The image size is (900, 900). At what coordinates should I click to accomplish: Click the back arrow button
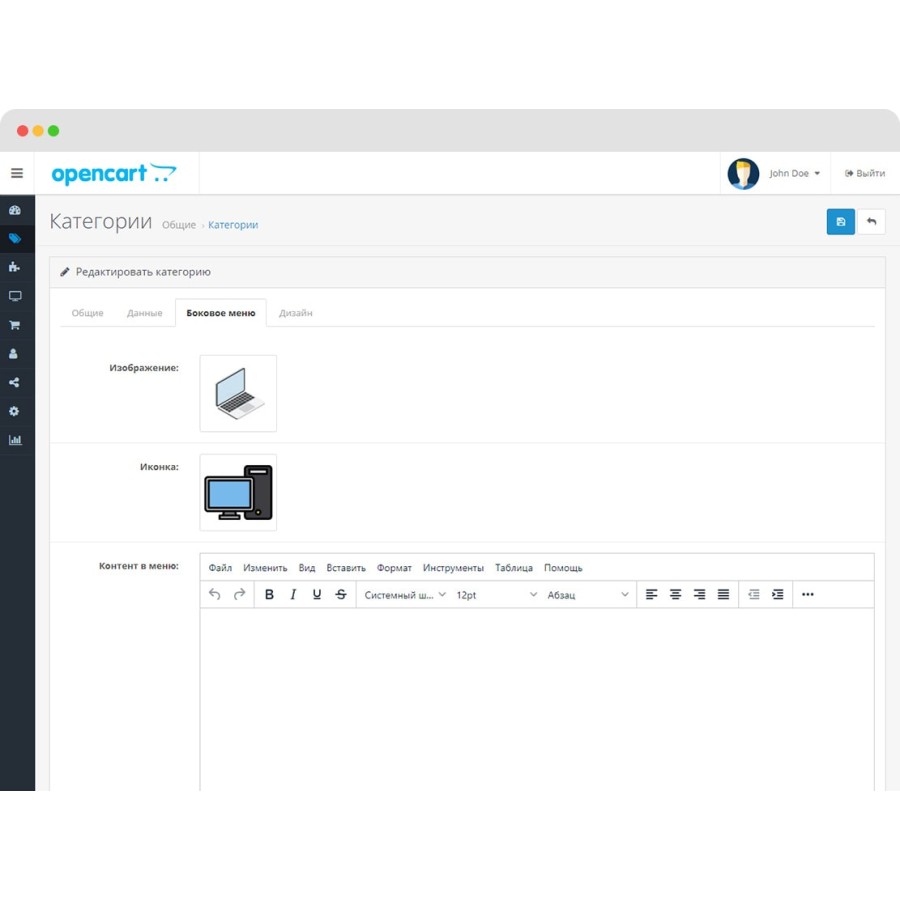click(x=871, y=222)
